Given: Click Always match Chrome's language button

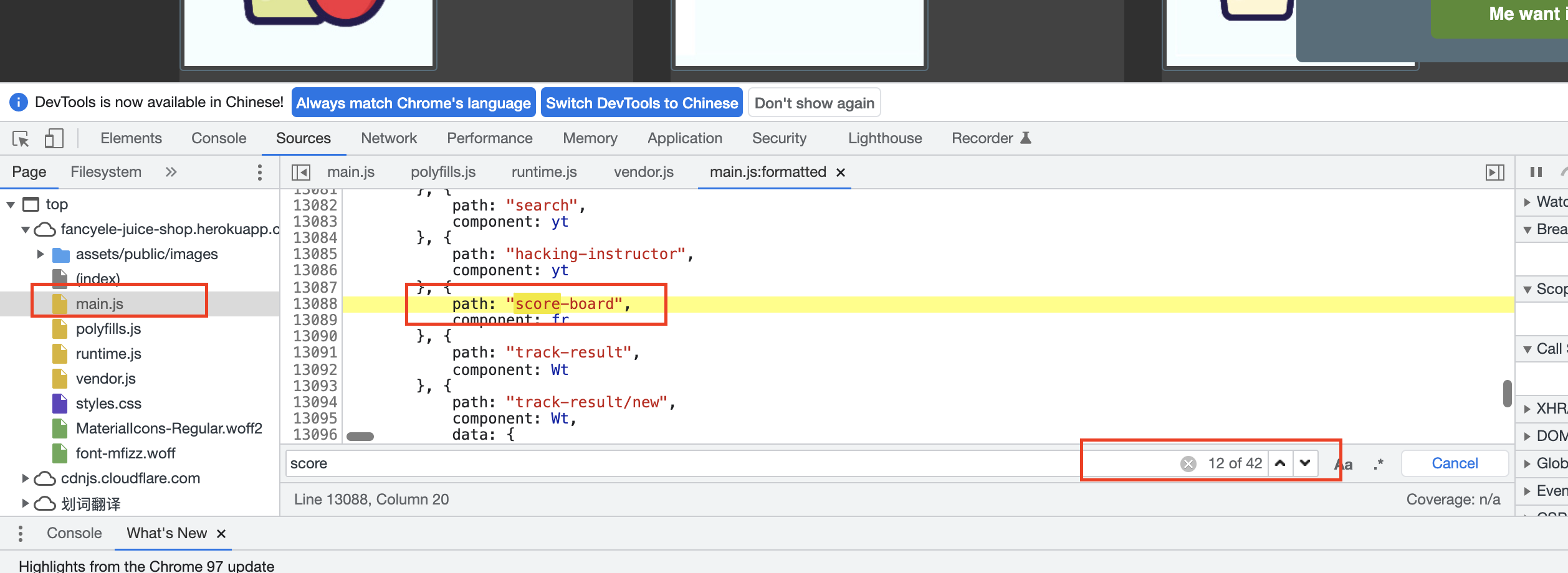Looking at the screenshot, I should 414,103.
